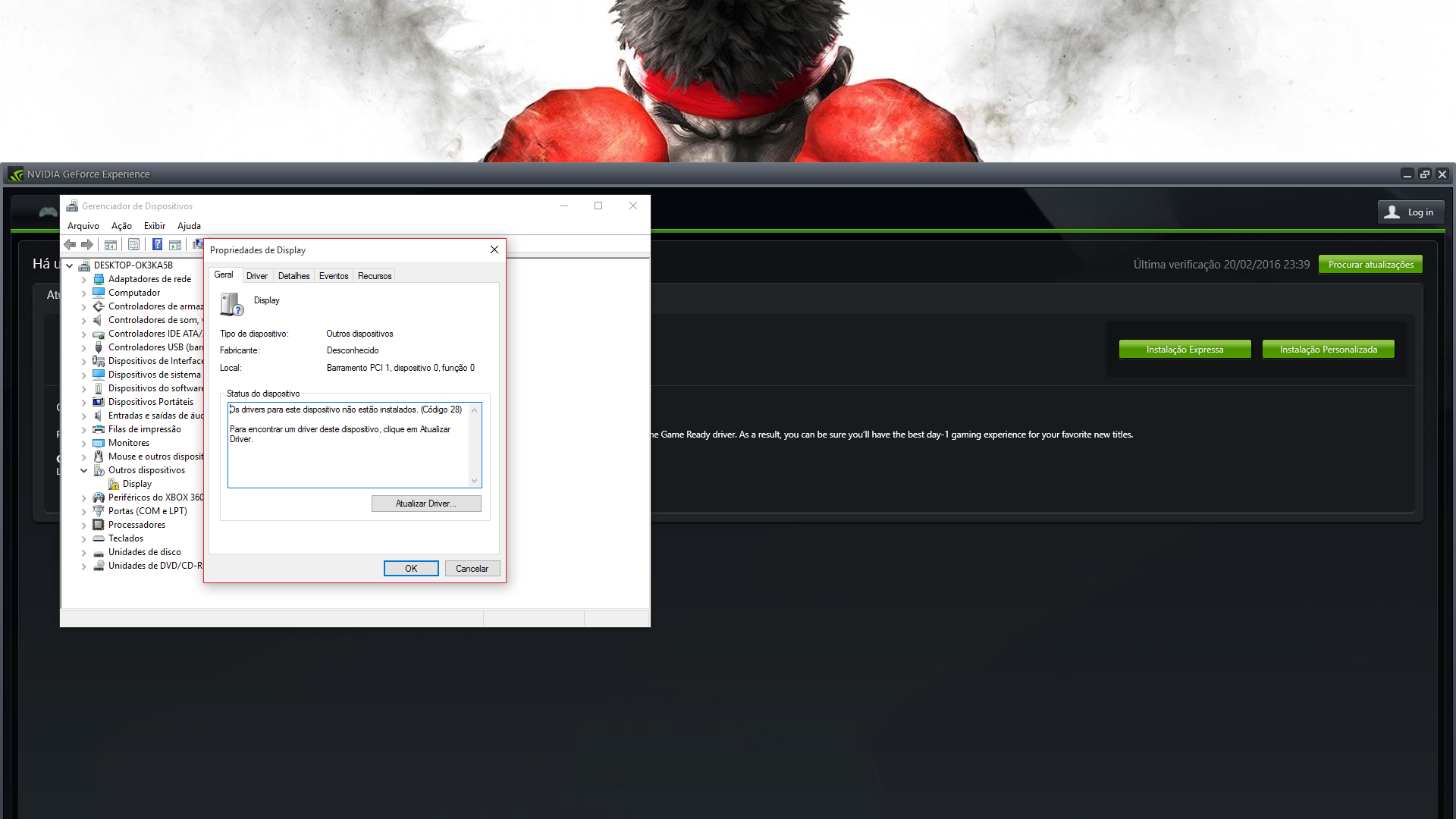Expand Dispositivos de sistema node
The height and width of the screenshot is (819, 1456).
tap(84, 375)
